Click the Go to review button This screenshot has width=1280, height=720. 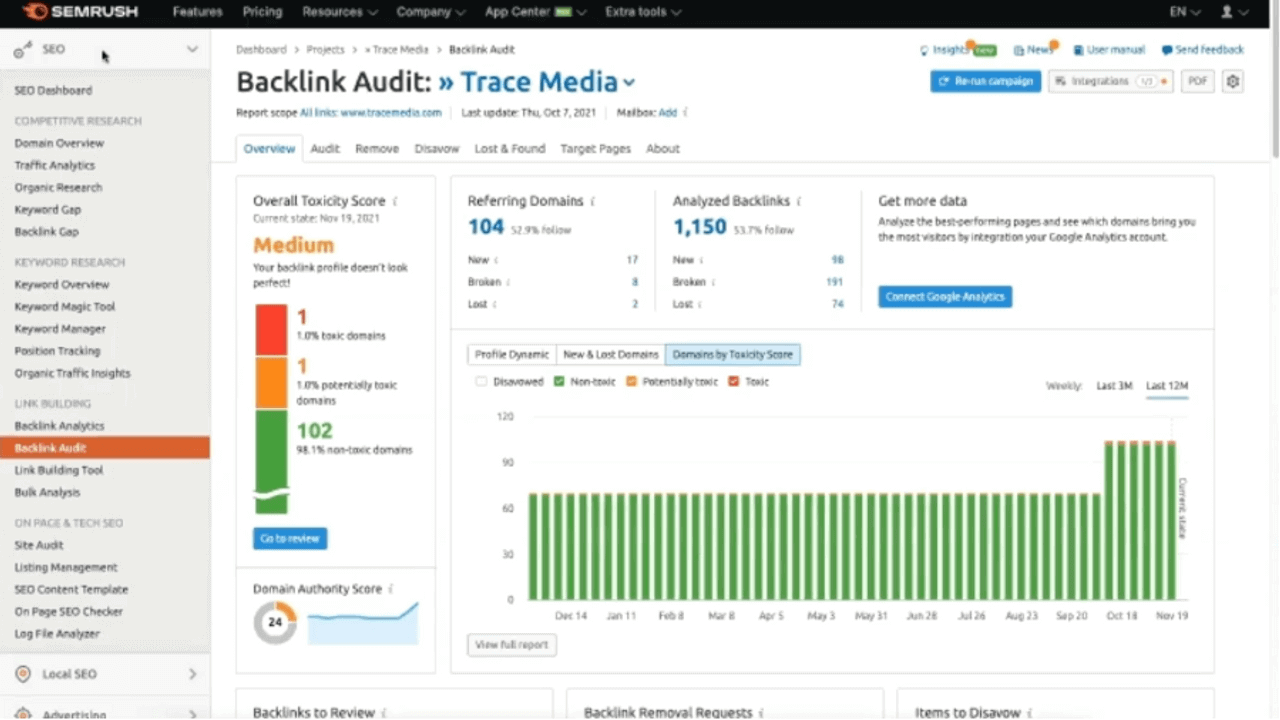click(x=290, y=539)
